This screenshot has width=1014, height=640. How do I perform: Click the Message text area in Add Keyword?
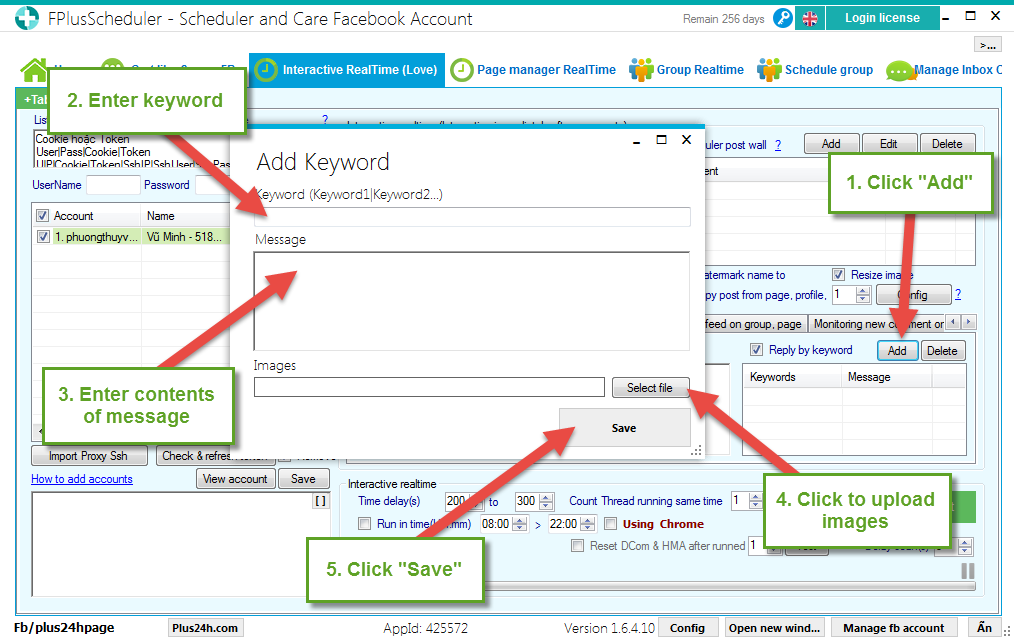[472, 301]
